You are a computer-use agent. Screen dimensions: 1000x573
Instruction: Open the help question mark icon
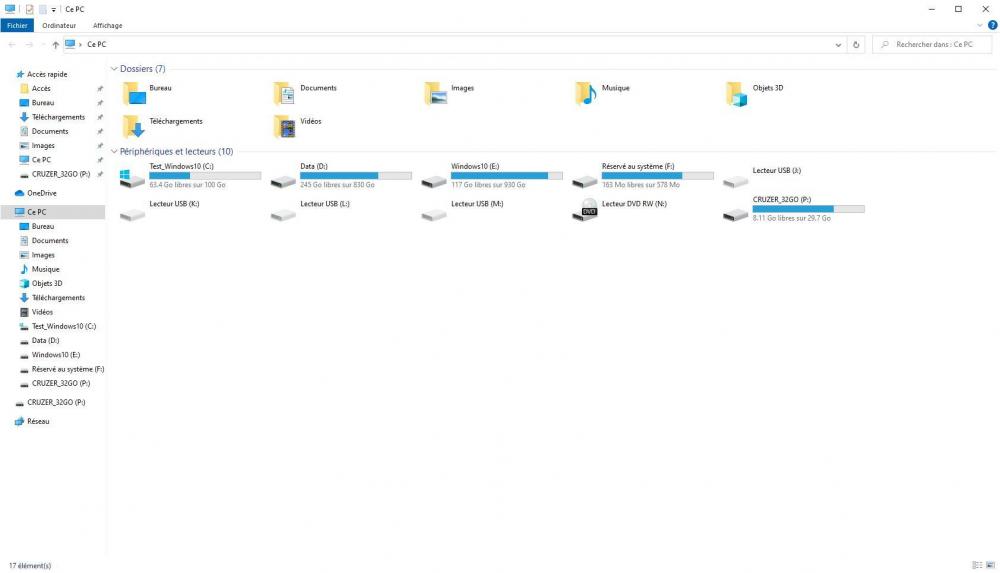tap(992, 26)
